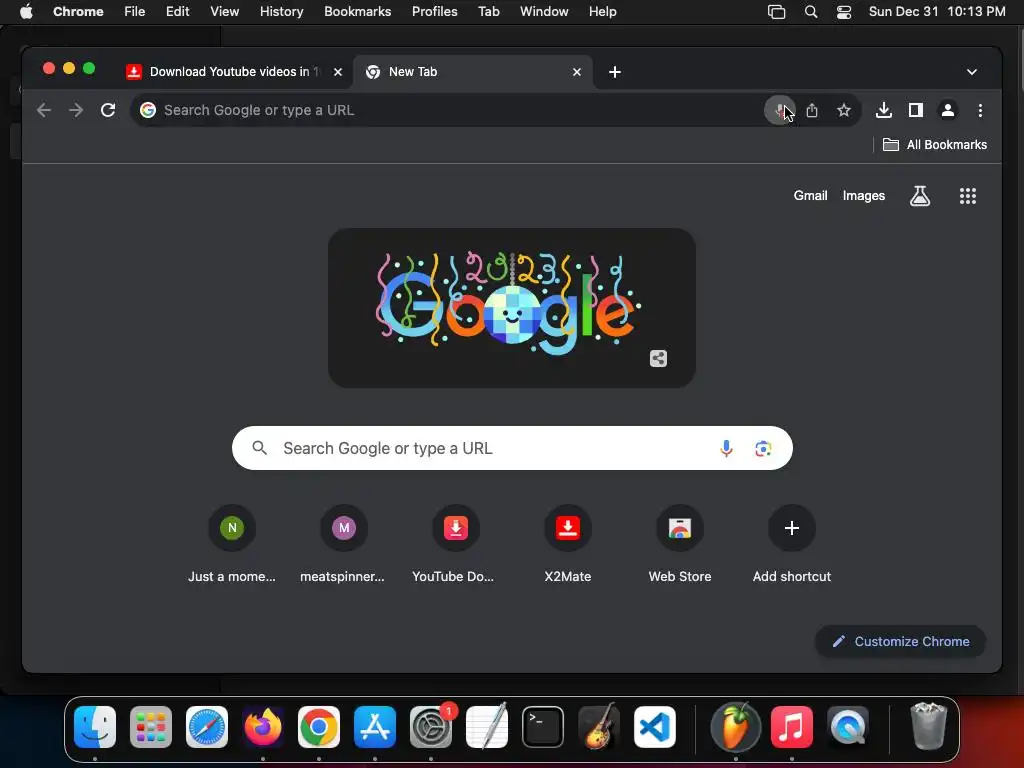1024x768 pixels.
Task: Click the Google icon in address bar
Action: pyautogui.click(x=148, y=110)
